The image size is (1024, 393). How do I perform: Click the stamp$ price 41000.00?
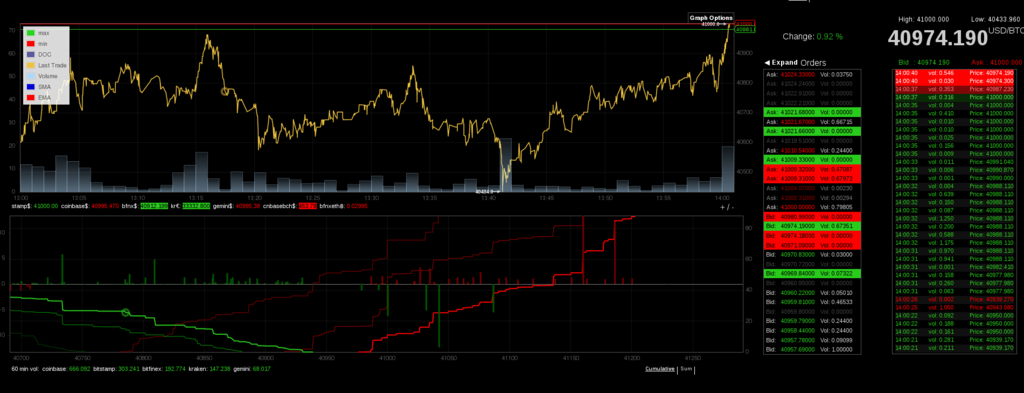46,206
